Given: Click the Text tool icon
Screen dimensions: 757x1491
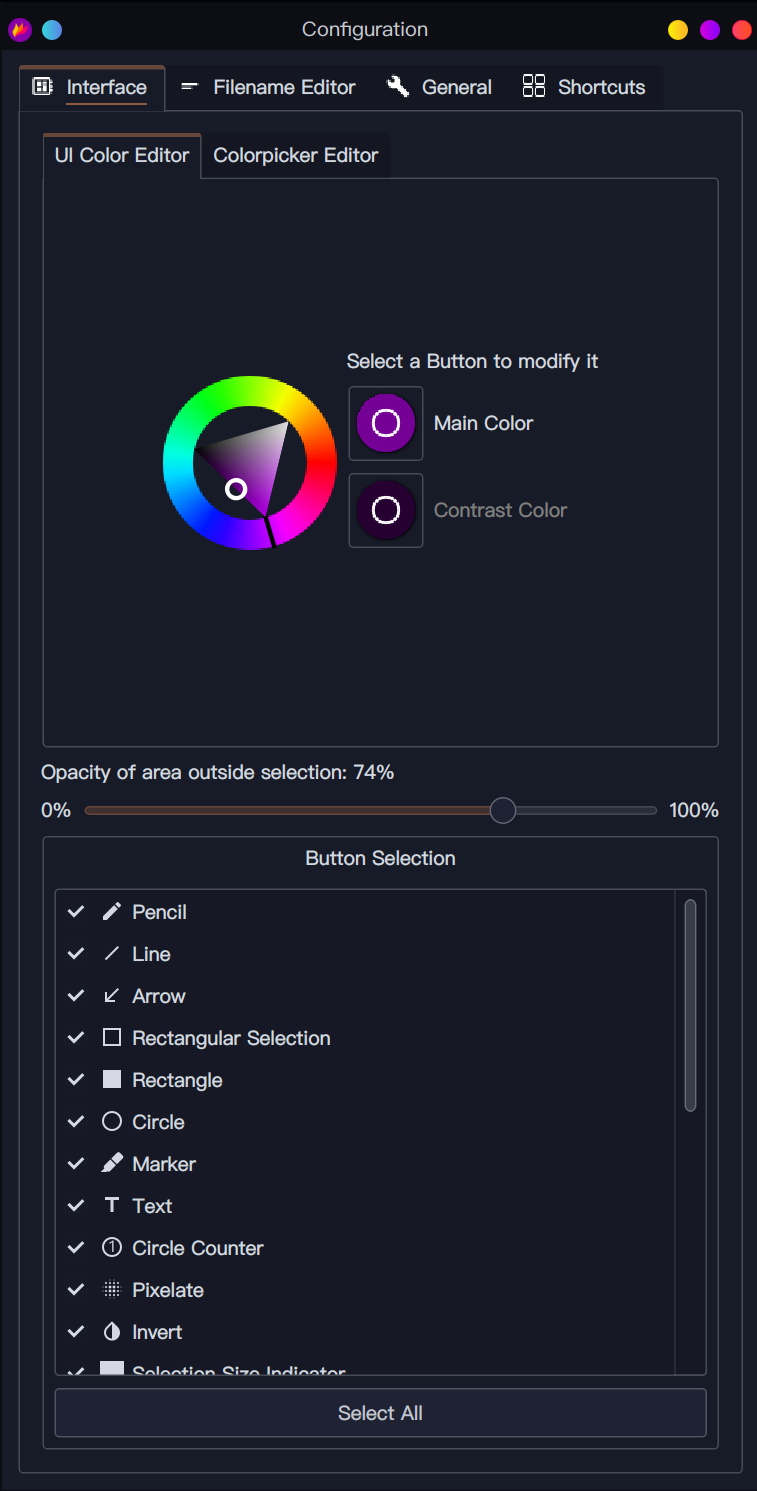Looking at the screenshot, I should tap(112, 1206).
